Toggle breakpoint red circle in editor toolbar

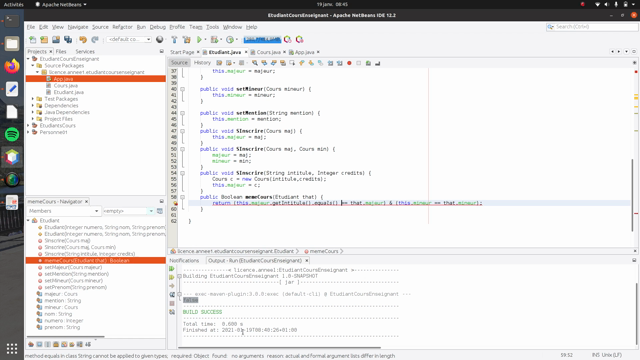349,63
